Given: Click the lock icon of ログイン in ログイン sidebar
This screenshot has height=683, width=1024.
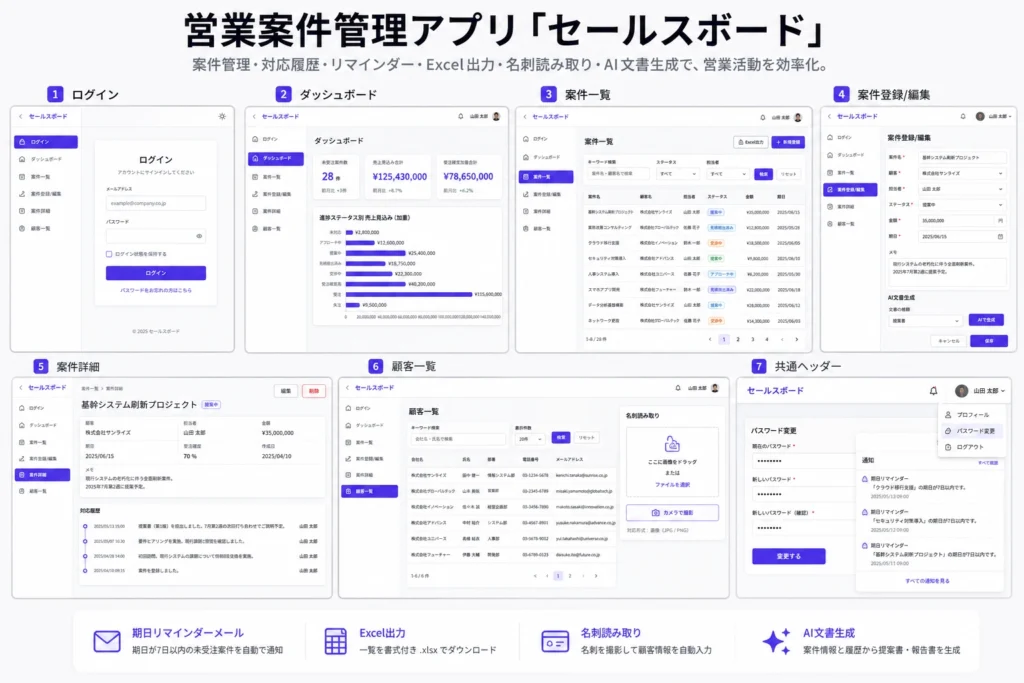Looking at the screenshot, I should pyautogui.click(x=22, y=142).
